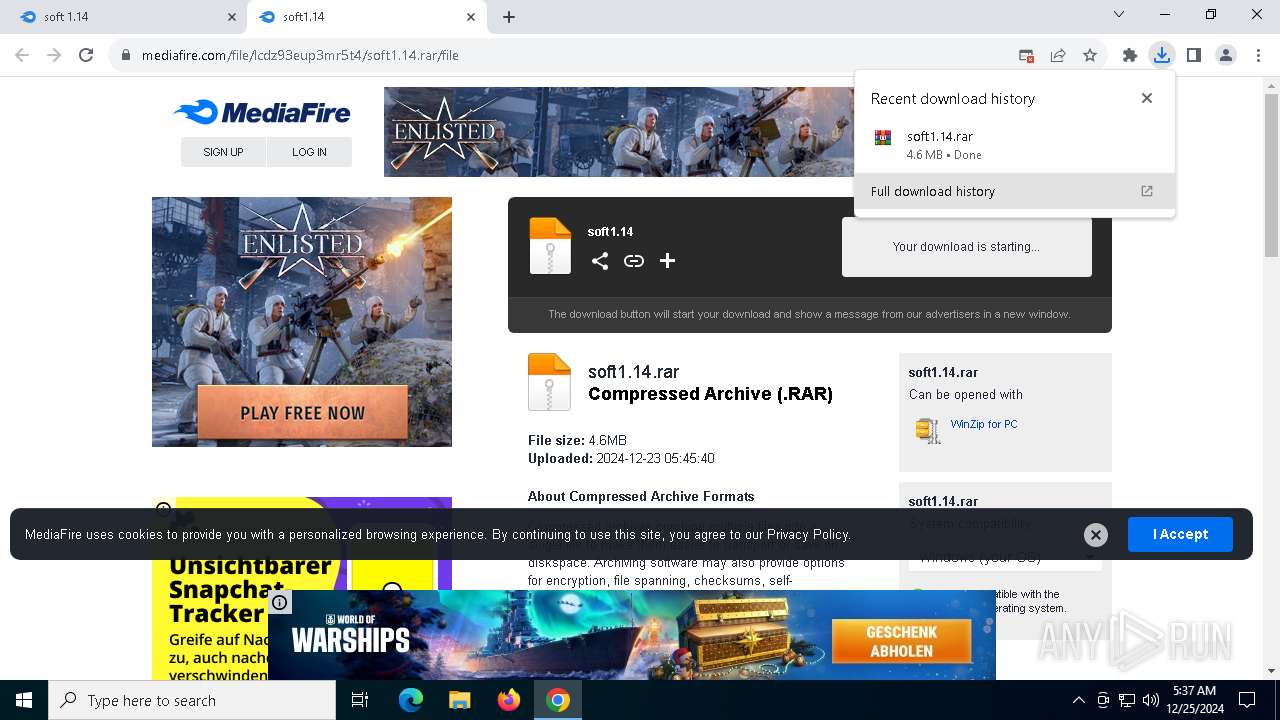
Task: Close the first soft 1.14 tab
Action: tap(232, 17)
